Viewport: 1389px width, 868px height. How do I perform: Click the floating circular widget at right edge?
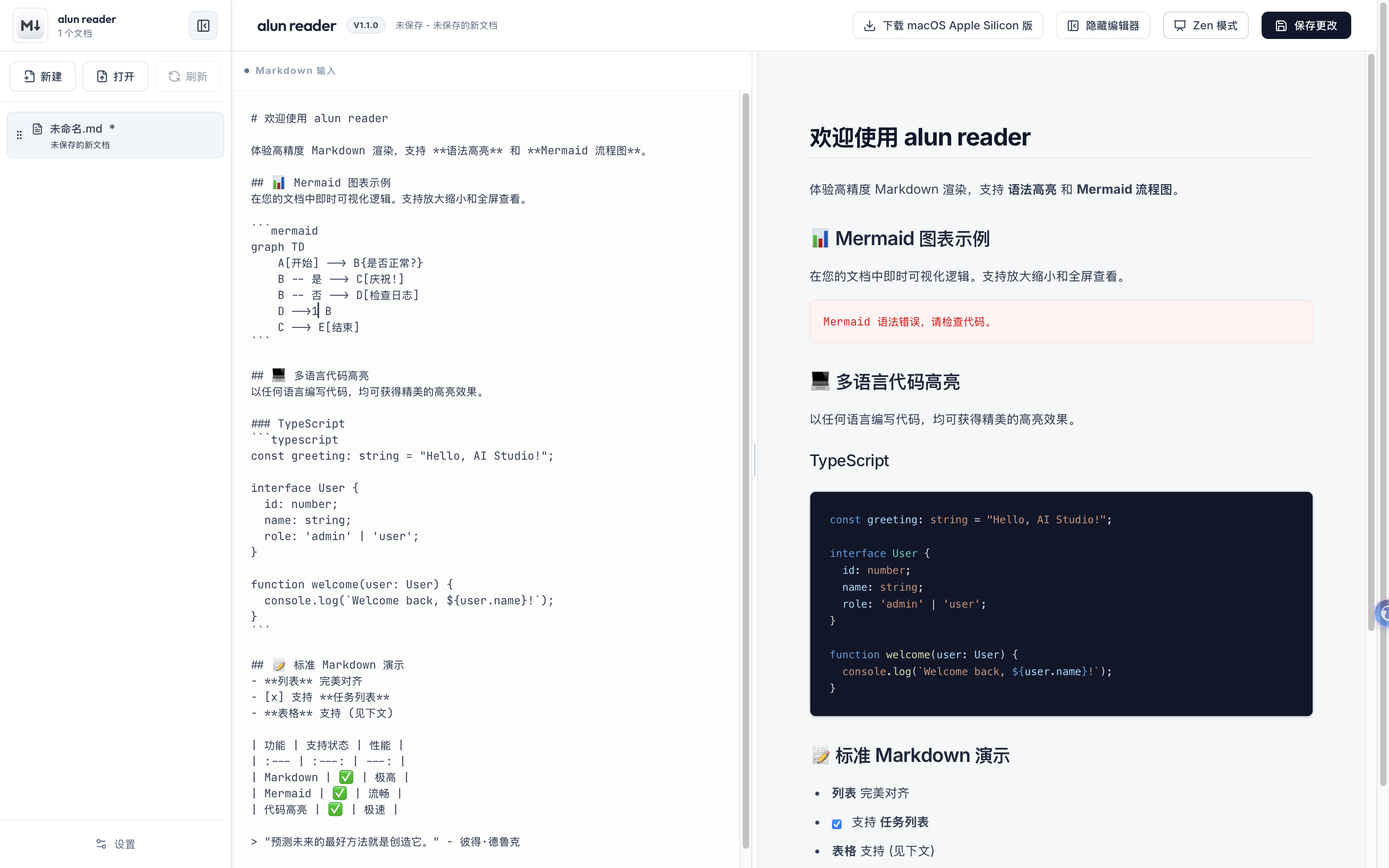point(1382,613)
